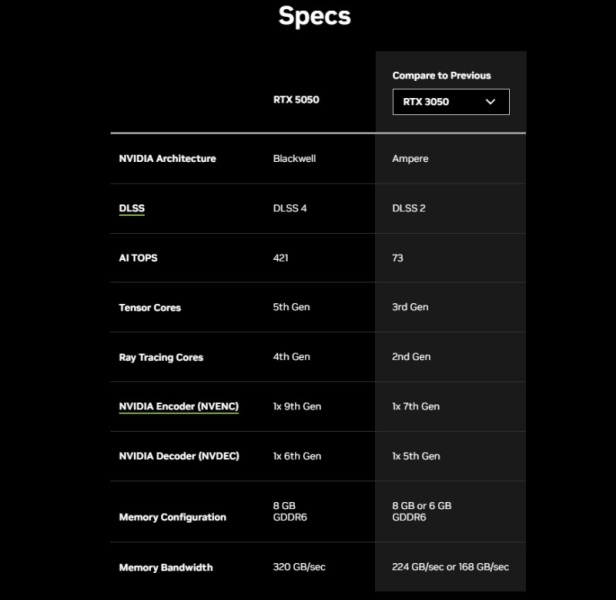Open the RTX 3050 comparison dropdown
Image resolution: width=616 pixels, height=600 pixels.
click(450, 101)
